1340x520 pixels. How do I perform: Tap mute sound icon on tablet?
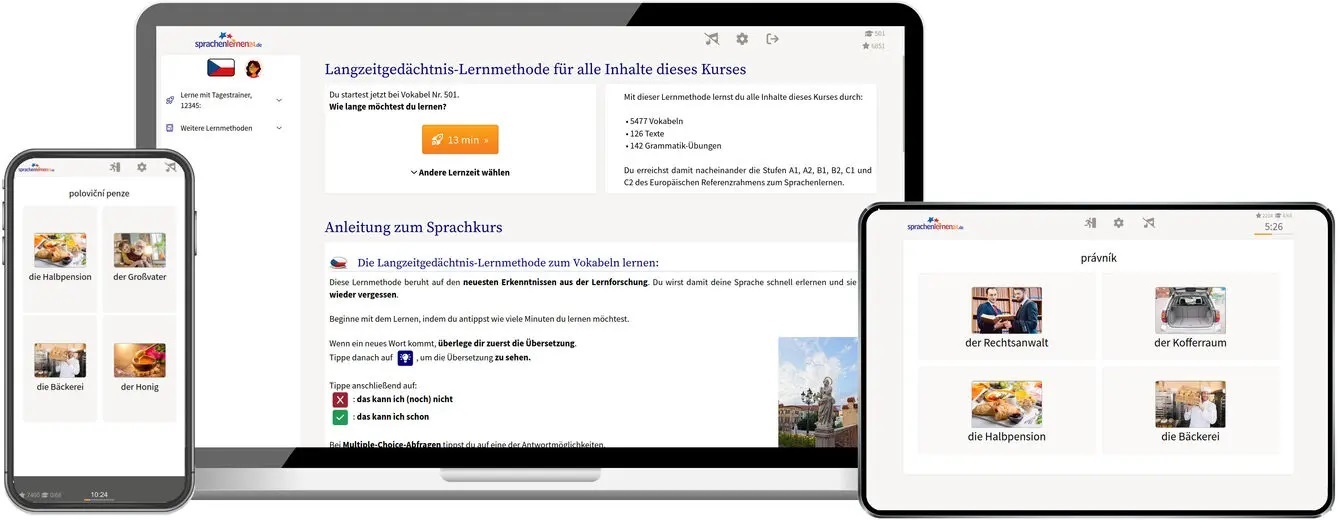point(1148,223)
